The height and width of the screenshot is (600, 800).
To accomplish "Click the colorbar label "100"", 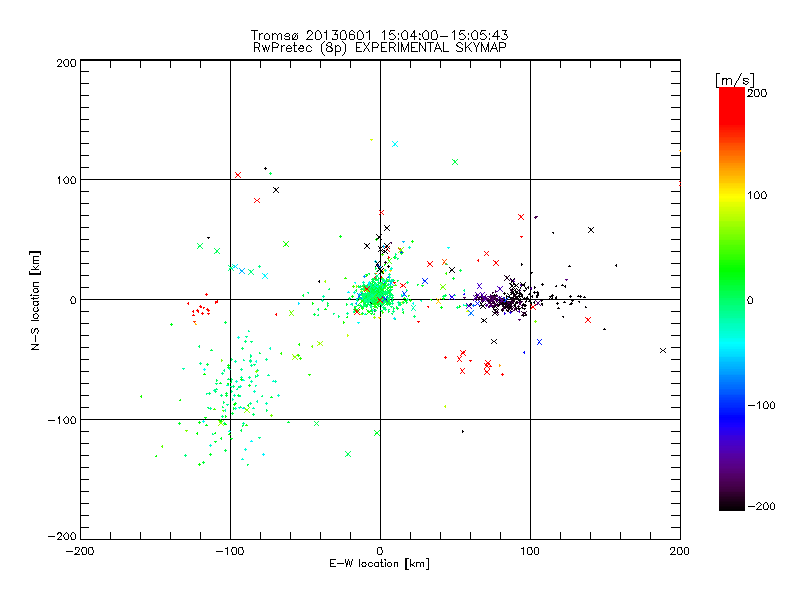I will [757, 195].
